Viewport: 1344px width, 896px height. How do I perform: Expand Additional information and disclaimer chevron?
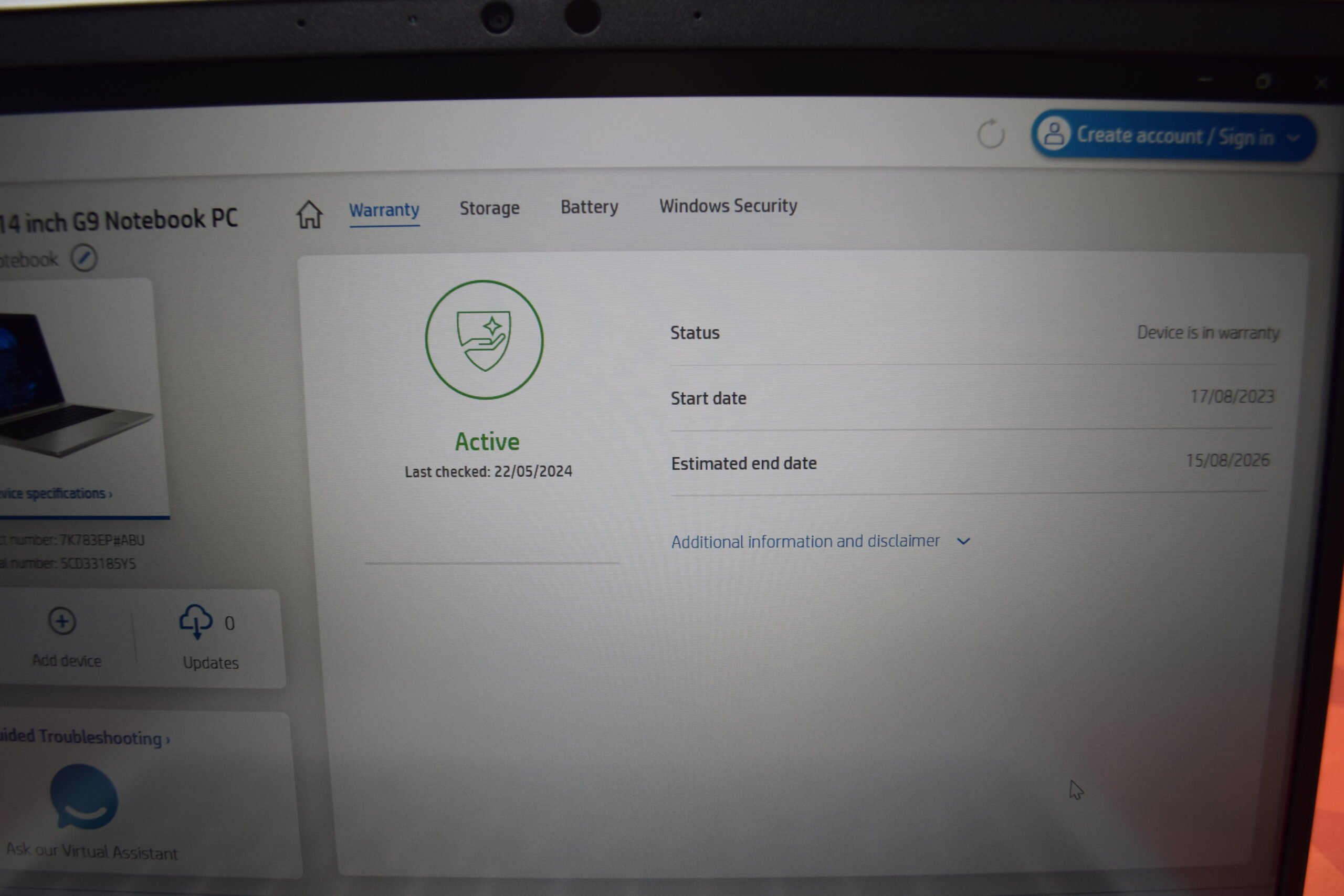click(x=963, y=541)
